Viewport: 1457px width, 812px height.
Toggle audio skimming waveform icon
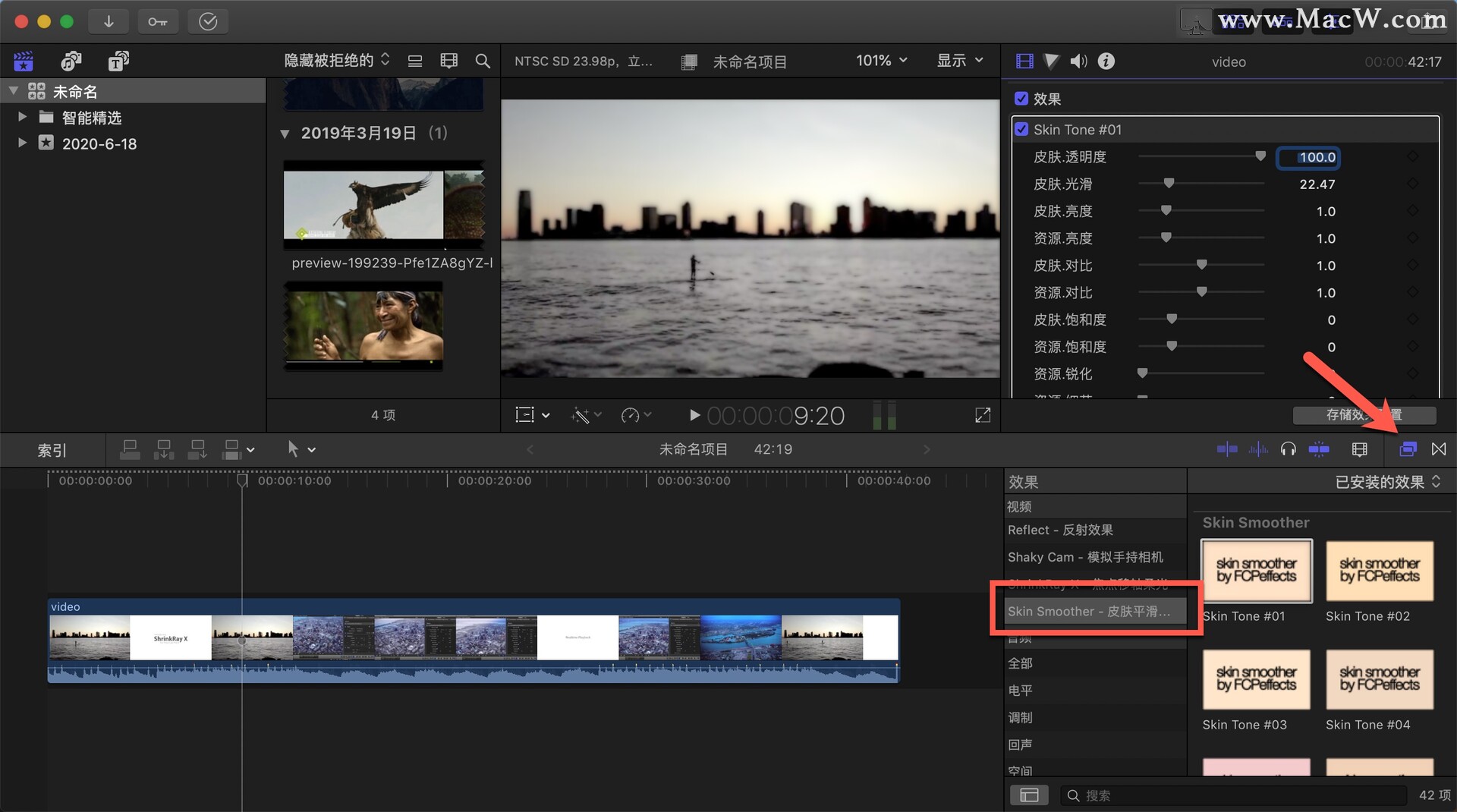click(1258, 449)
